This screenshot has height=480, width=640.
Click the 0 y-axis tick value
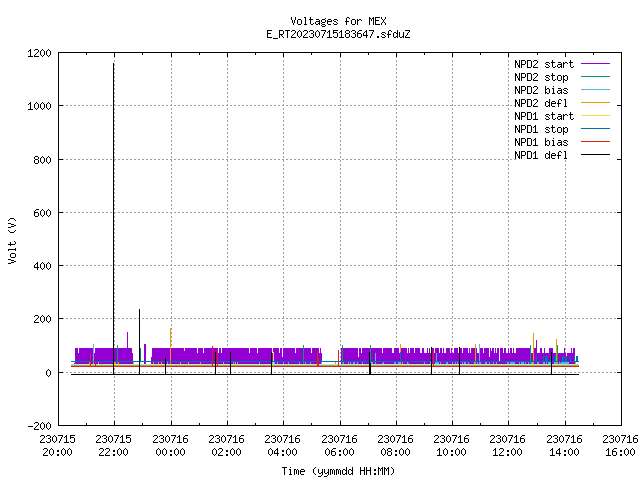pyautogui.click(x=49, y=373)
